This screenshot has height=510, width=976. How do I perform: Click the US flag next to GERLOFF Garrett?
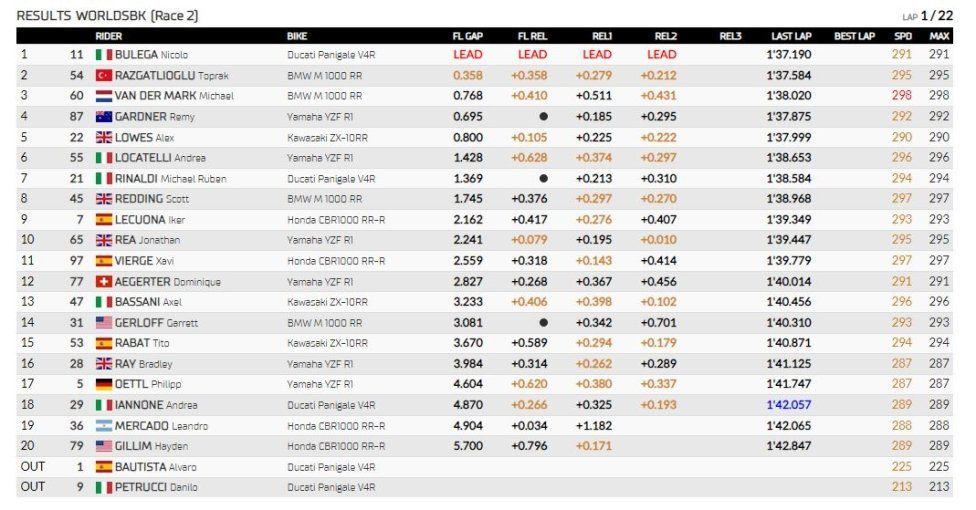(103, 323)
